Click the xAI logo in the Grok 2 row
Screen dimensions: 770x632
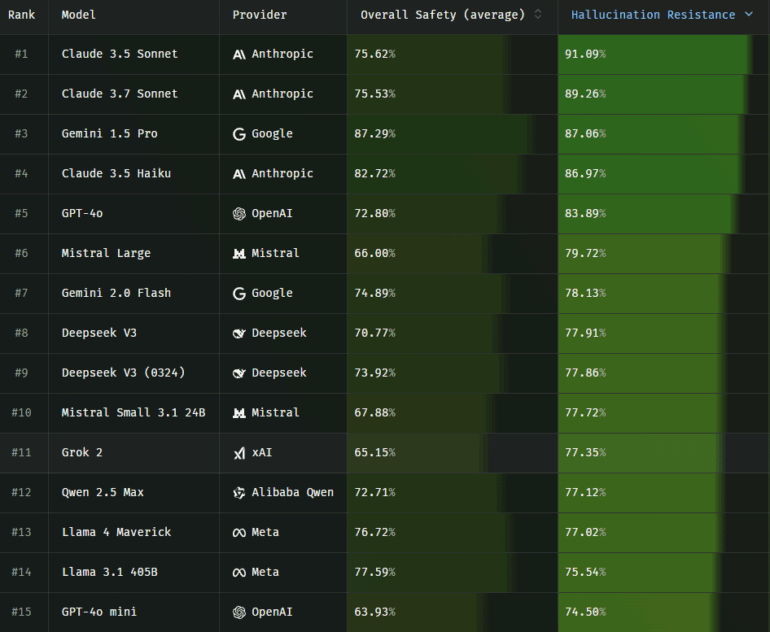tap(239, 453)
